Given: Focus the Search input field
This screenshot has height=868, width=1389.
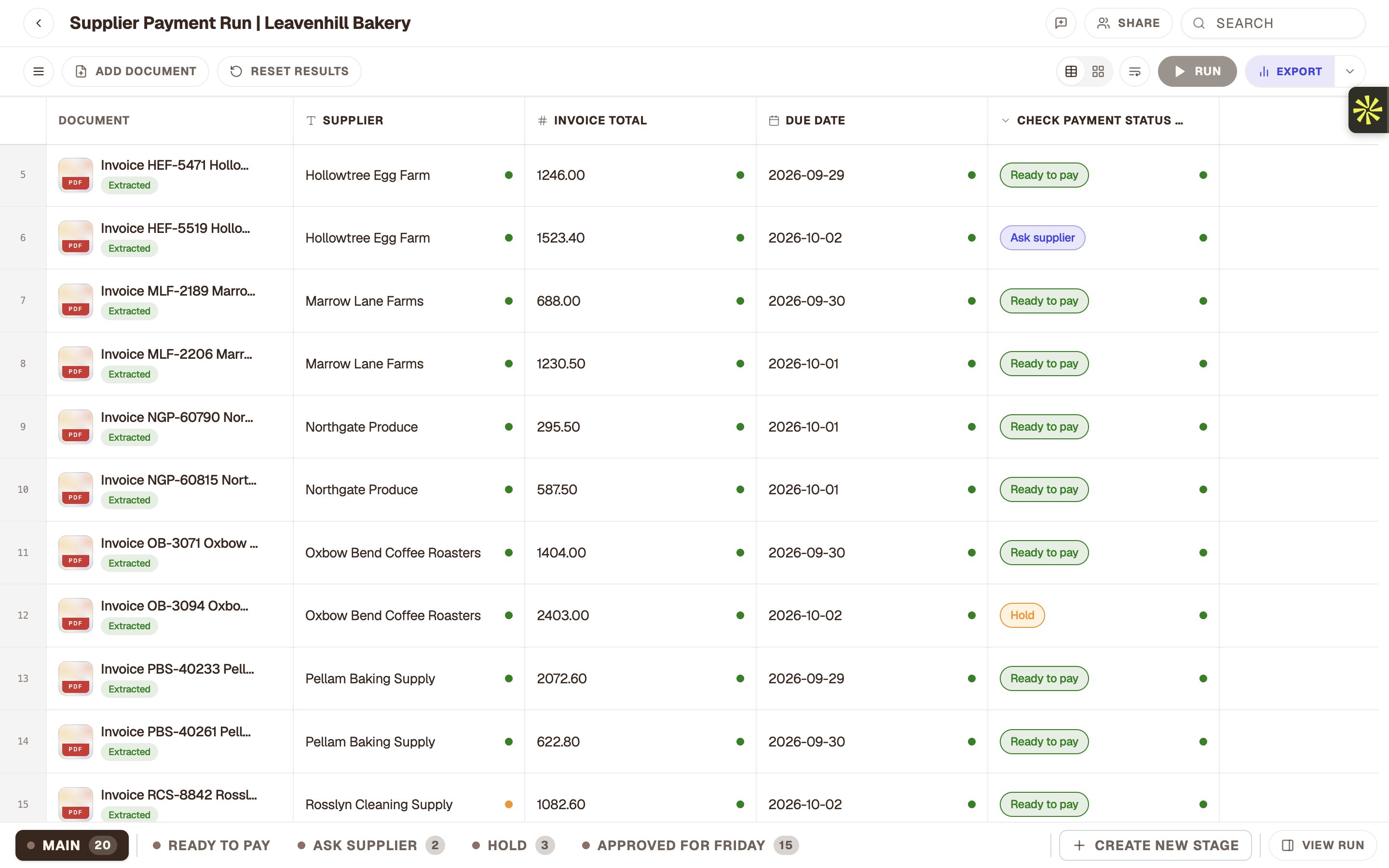Looking at the screenshot, I should point(1272,23).
